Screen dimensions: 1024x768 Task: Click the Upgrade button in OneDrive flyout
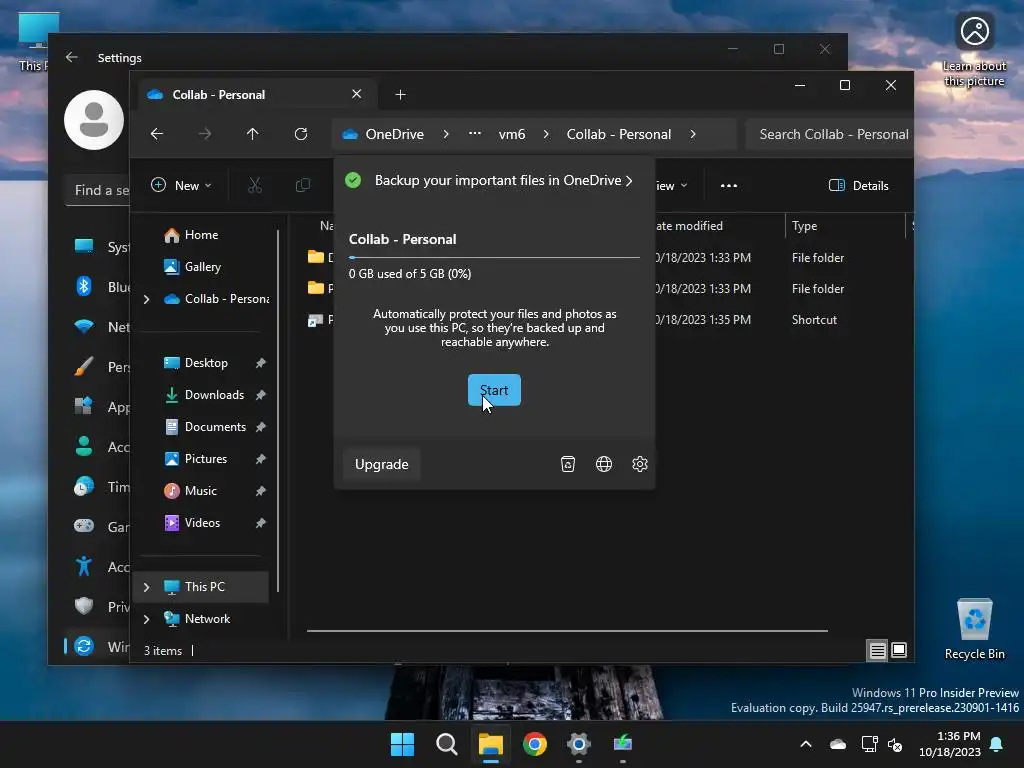(381, 464)
